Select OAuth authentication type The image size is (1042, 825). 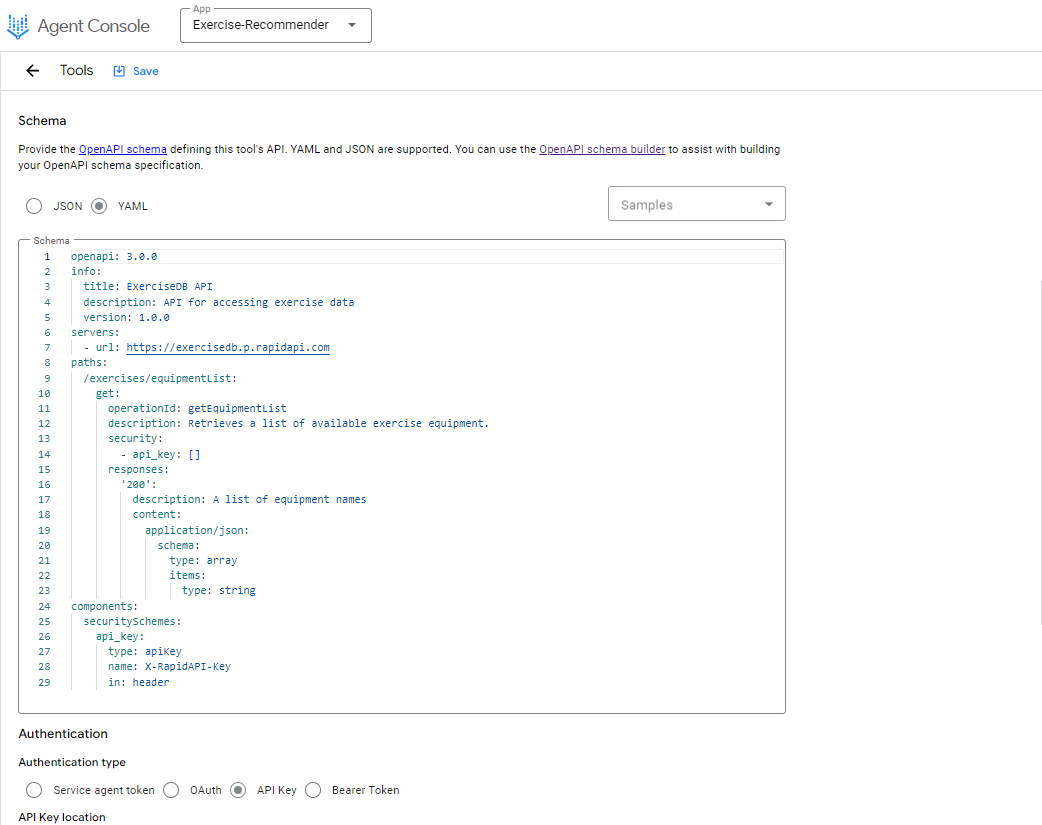[171, 790]
